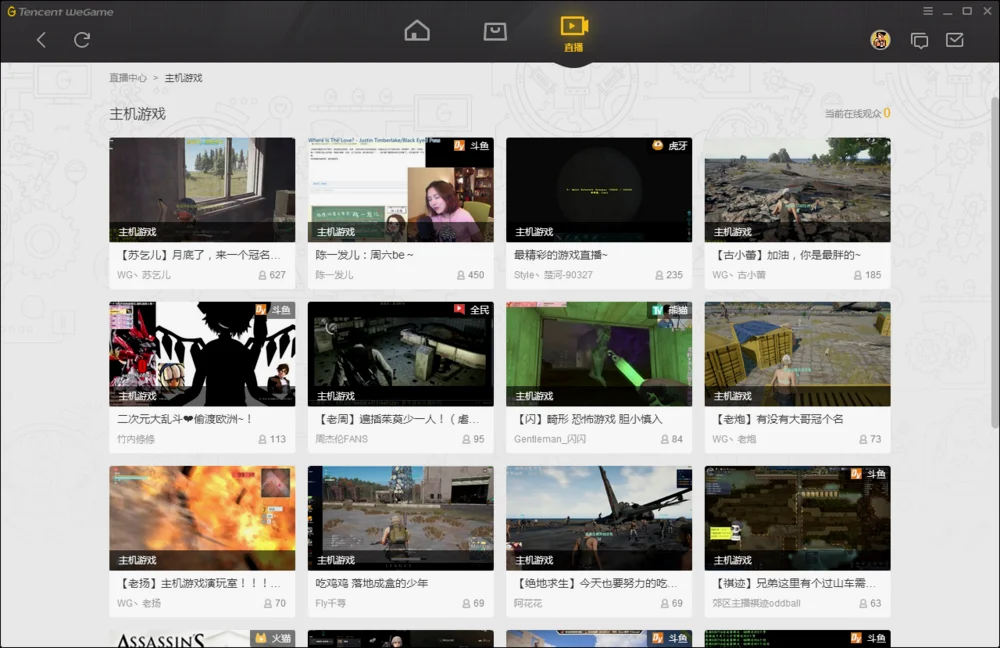Click title 二次元大乱斗❤偷渡欧洲~！
Screen dimensions: 1000x648
(185, 419)
